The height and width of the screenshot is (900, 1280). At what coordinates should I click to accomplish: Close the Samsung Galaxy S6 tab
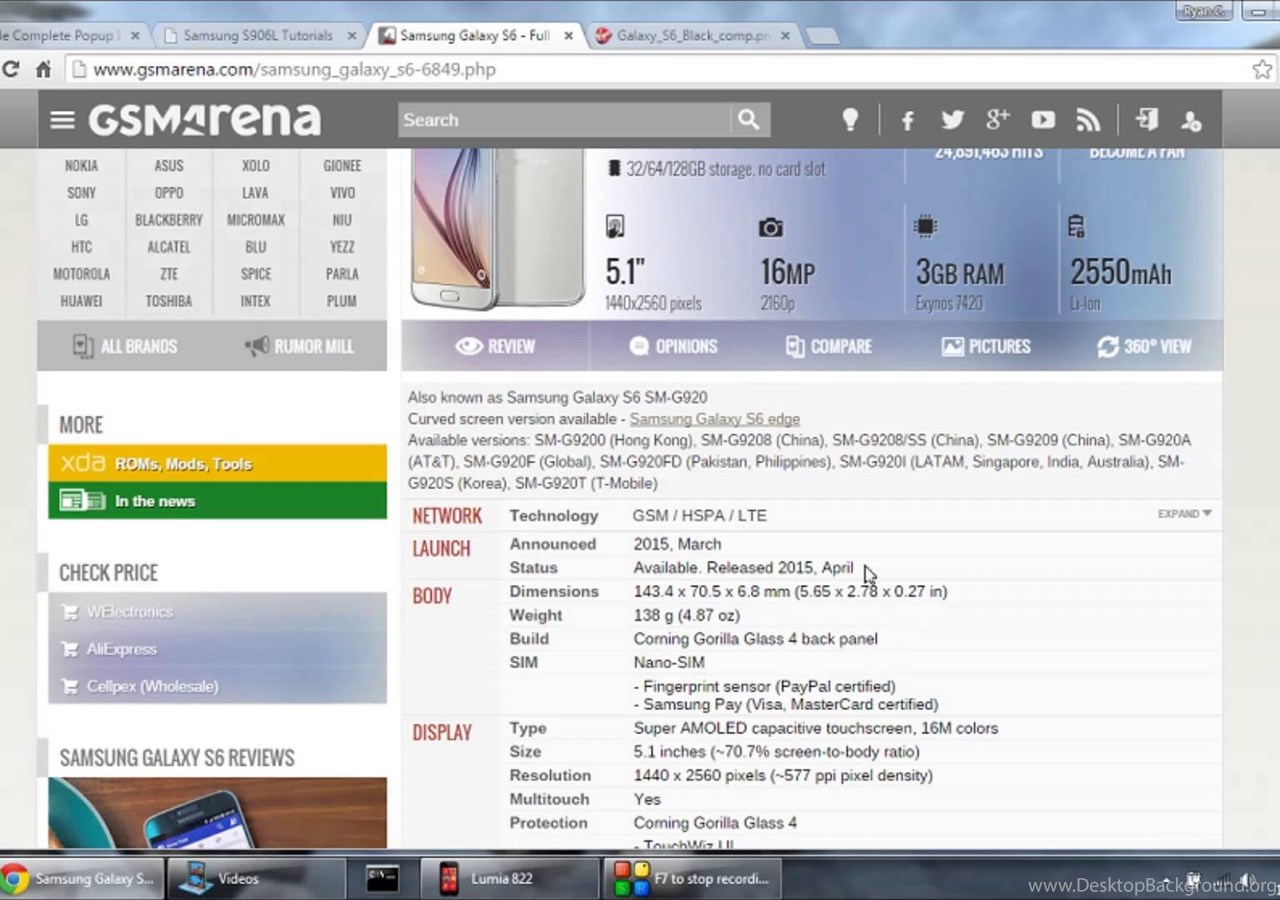pyautogui.click(x=569, y=35)
